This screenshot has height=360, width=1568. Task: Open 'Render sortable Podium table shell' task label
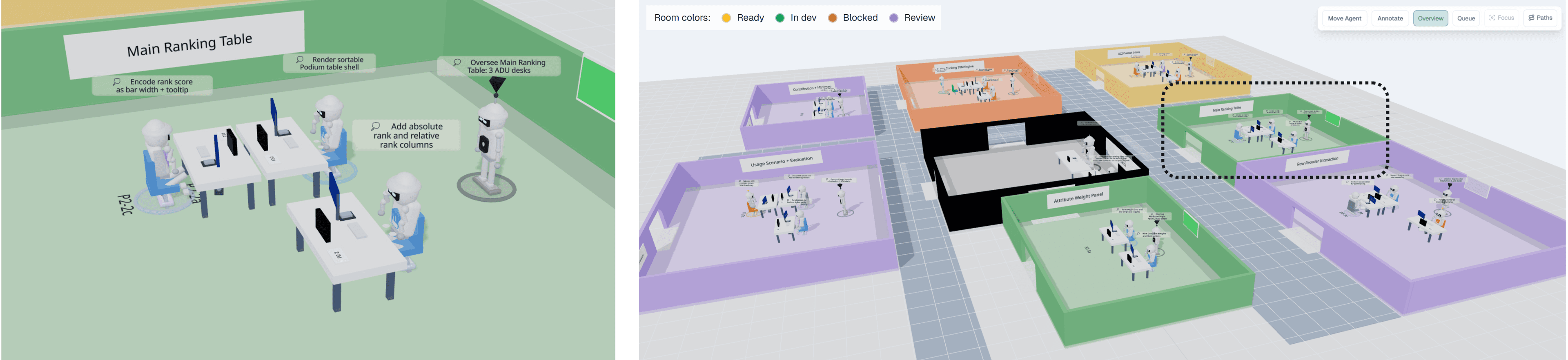[329, 63]
